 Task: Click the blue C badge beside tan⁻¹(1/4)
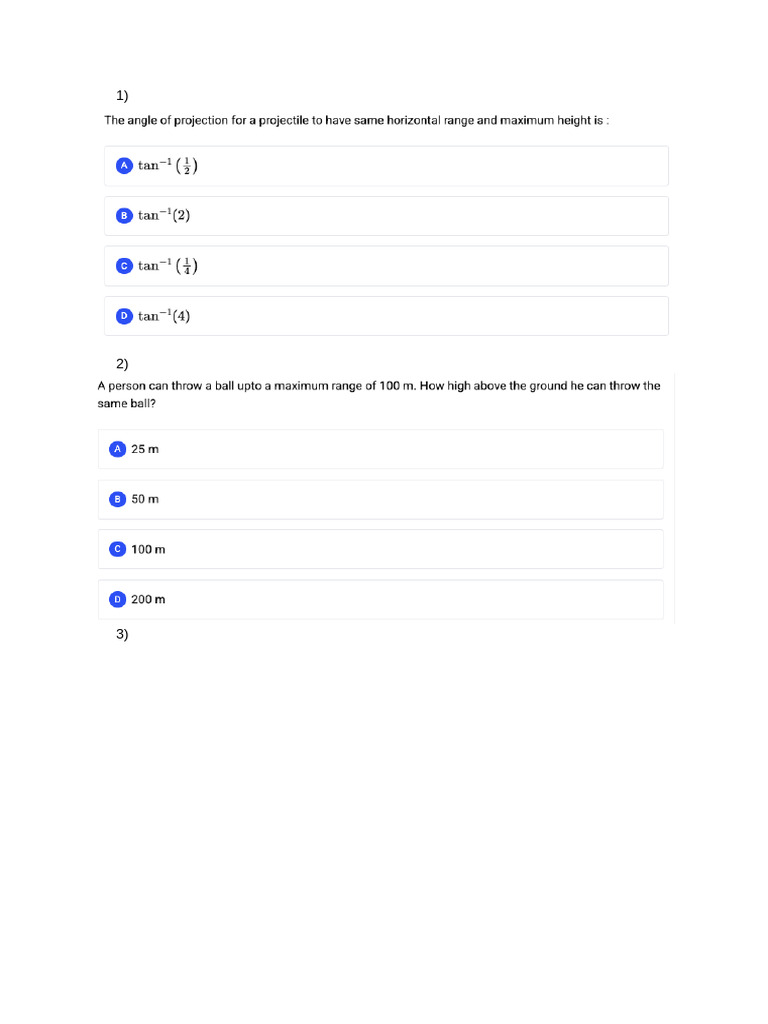point(124,266)
